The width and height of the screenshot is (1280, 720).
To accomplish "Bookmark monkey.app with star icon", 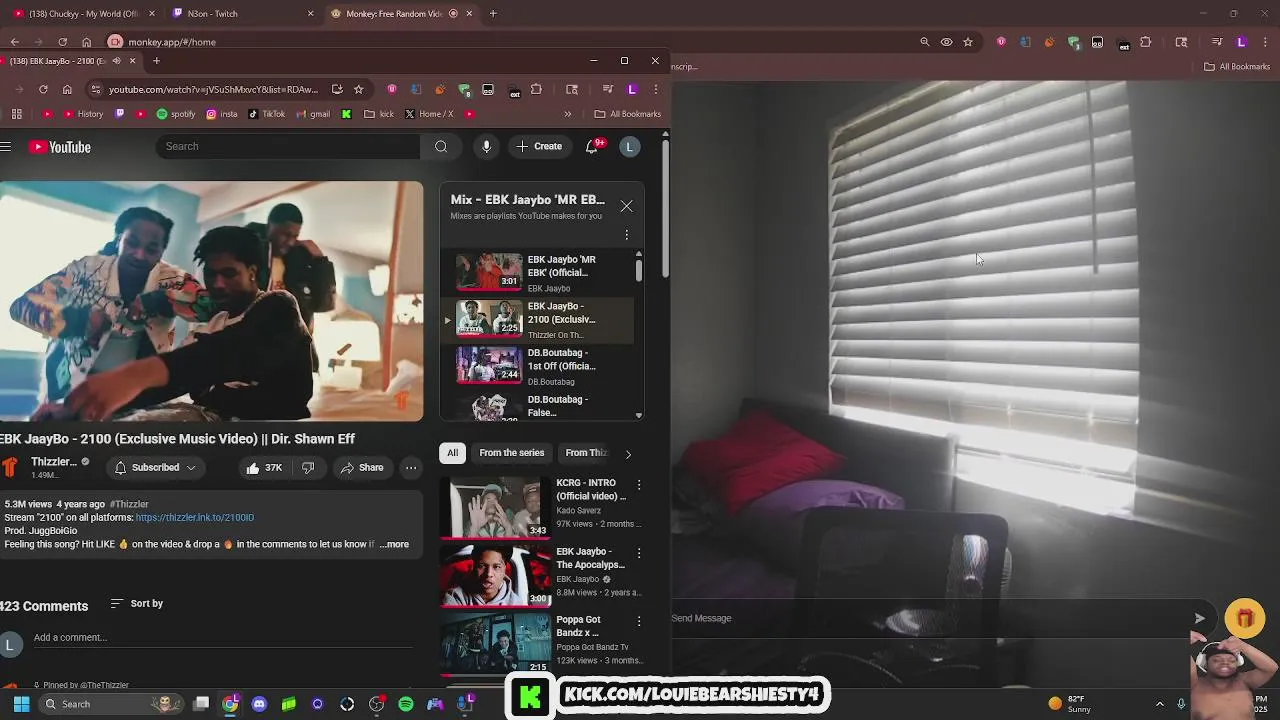I will 968,42.
